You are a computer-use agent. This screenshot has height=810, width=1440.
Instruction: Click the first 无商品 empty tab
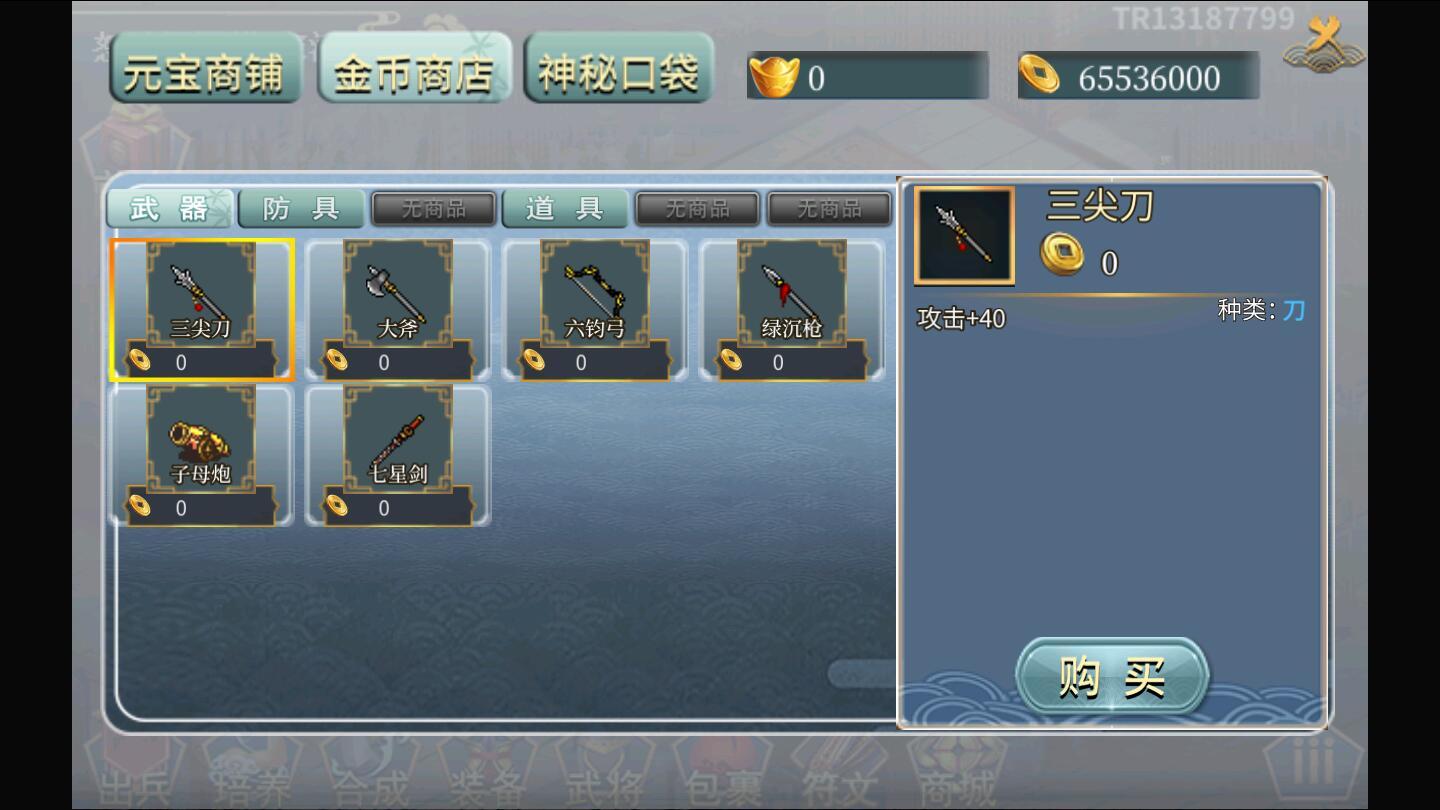pyautogui.click(x=434, y=209)
